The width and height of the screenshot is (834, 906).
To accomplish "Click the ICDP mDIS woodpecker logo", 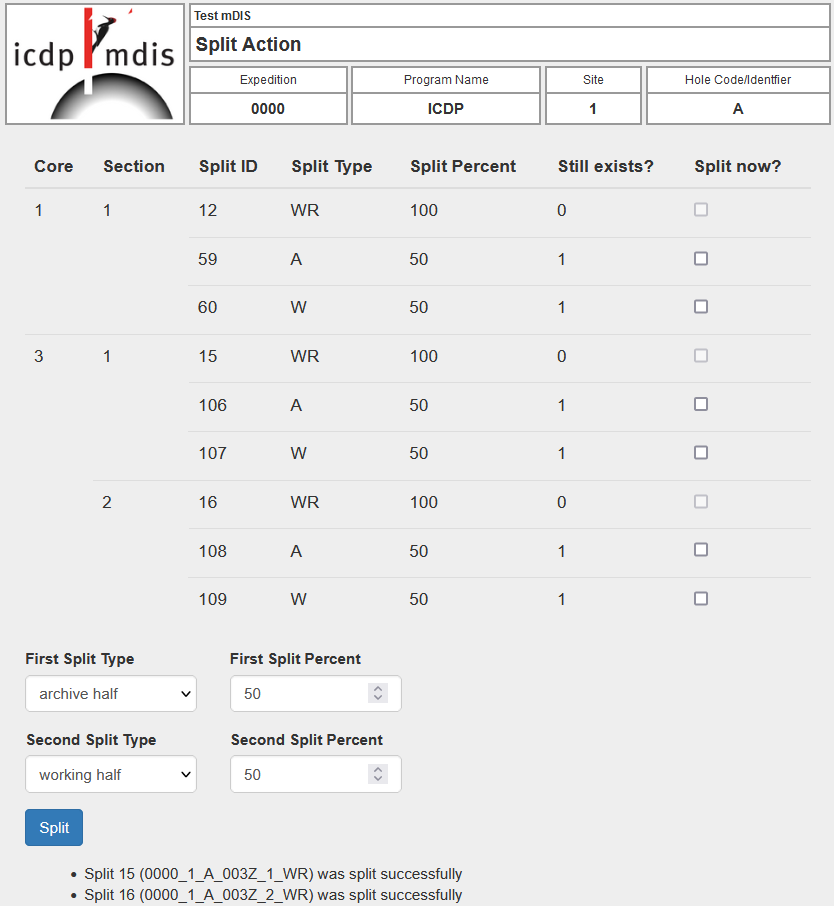I will (x=95, y=64).
